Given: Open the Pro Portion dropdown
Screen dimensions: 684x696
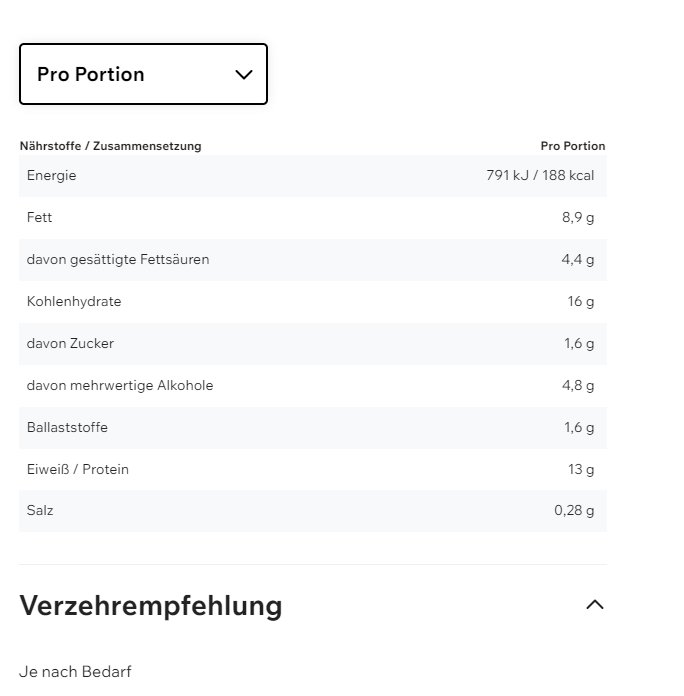Looking at the screenshot, I should point(143,74).
